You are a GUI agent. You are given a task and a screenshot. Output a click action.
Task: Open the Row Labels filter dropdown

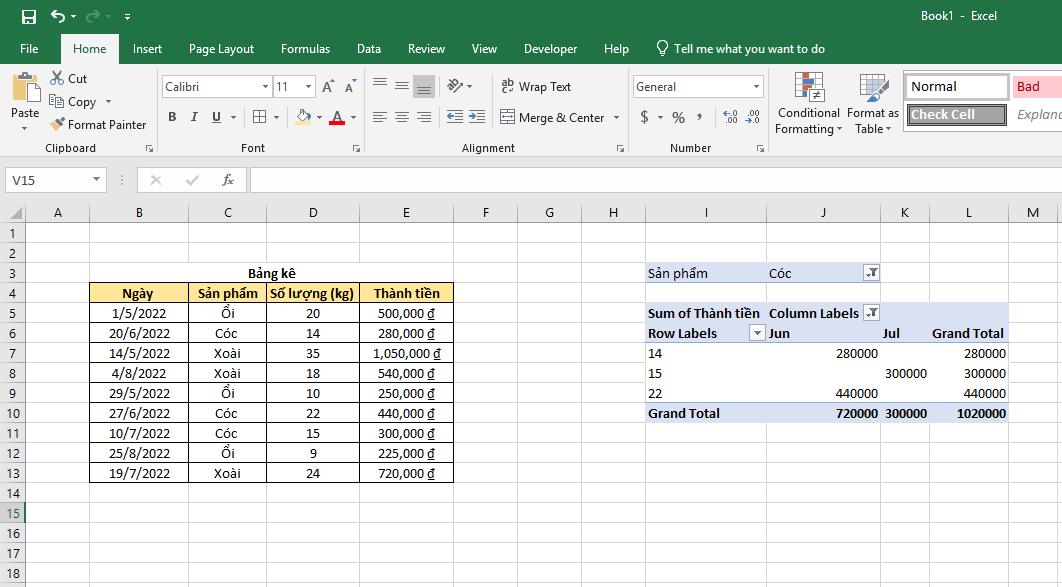pyautogui.click(x=759, y=333)
